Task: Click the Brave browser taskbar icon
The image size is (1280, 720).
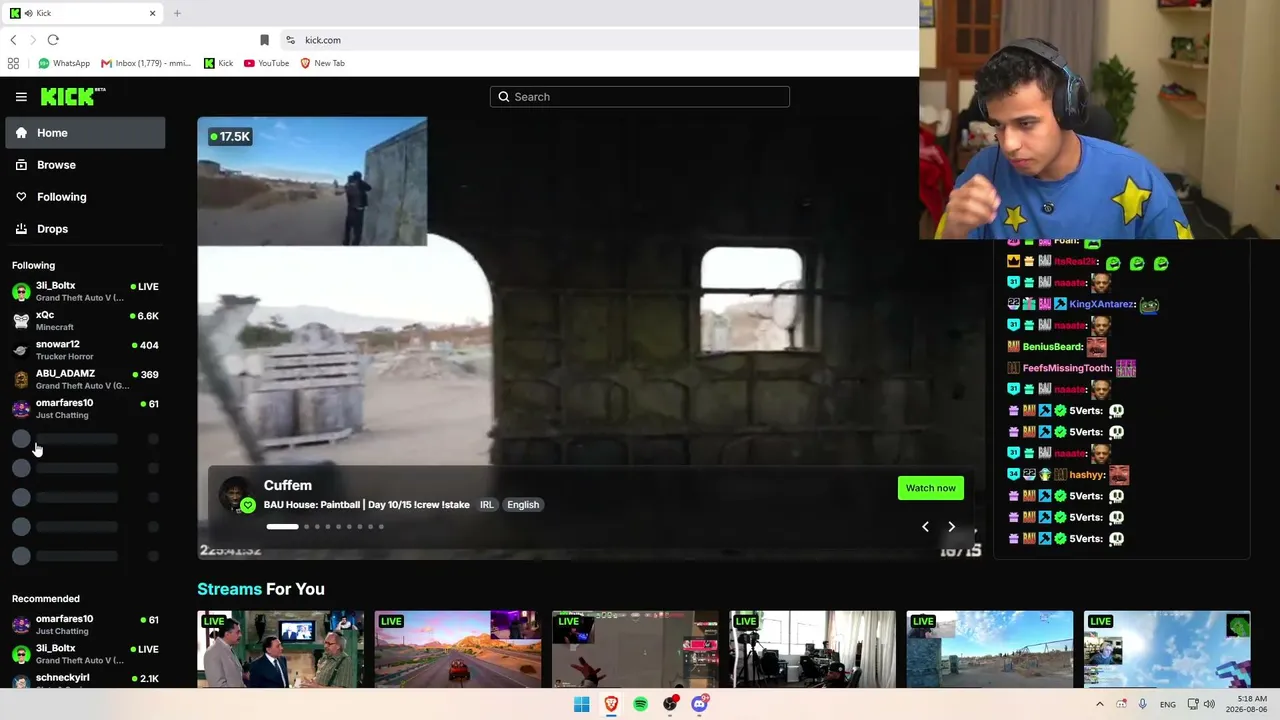Action: click(x=611, y=705)
